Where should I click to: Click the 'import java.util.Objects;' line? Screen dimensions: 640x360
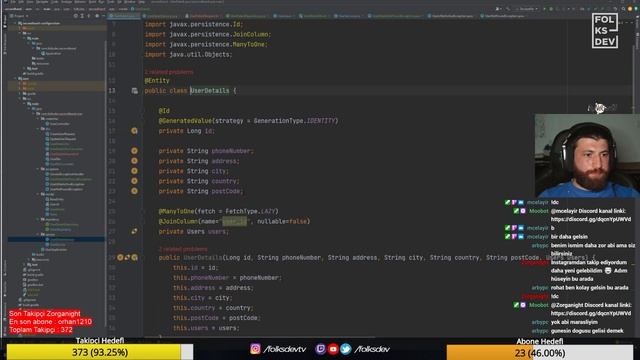click(x=188, y=54)
